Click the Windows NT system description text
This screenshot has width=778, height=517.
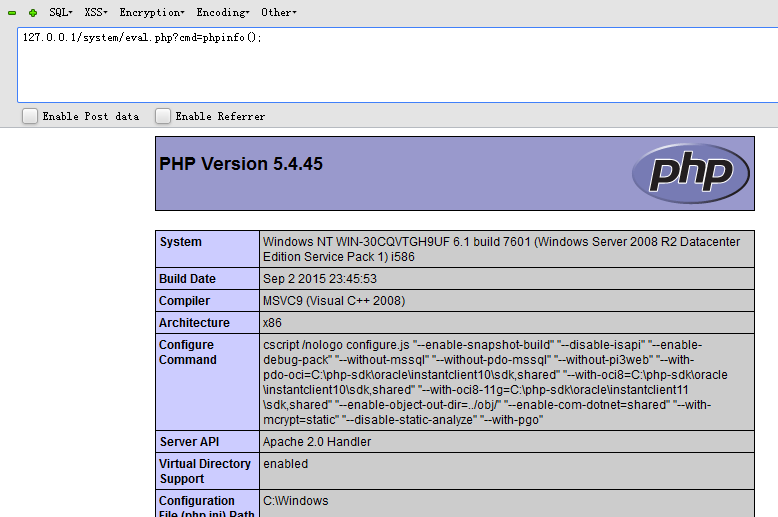(x=501, y=249)
